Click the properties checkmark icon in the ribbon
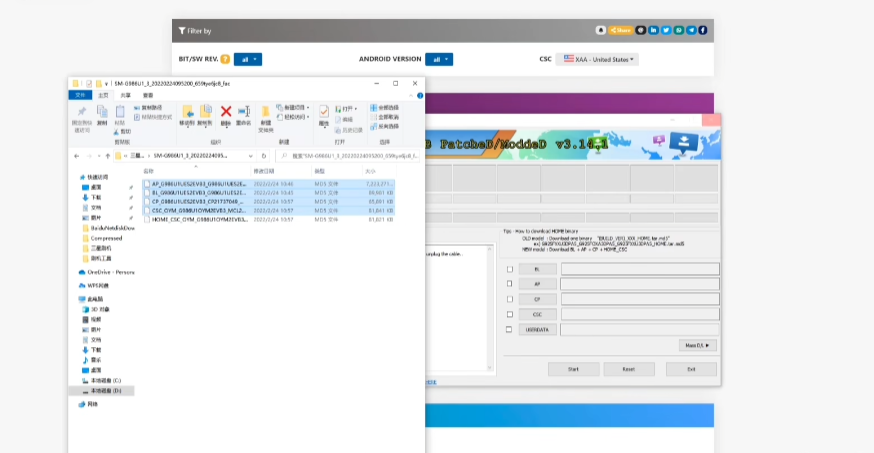The image size is (874, 453). [324, 112]
